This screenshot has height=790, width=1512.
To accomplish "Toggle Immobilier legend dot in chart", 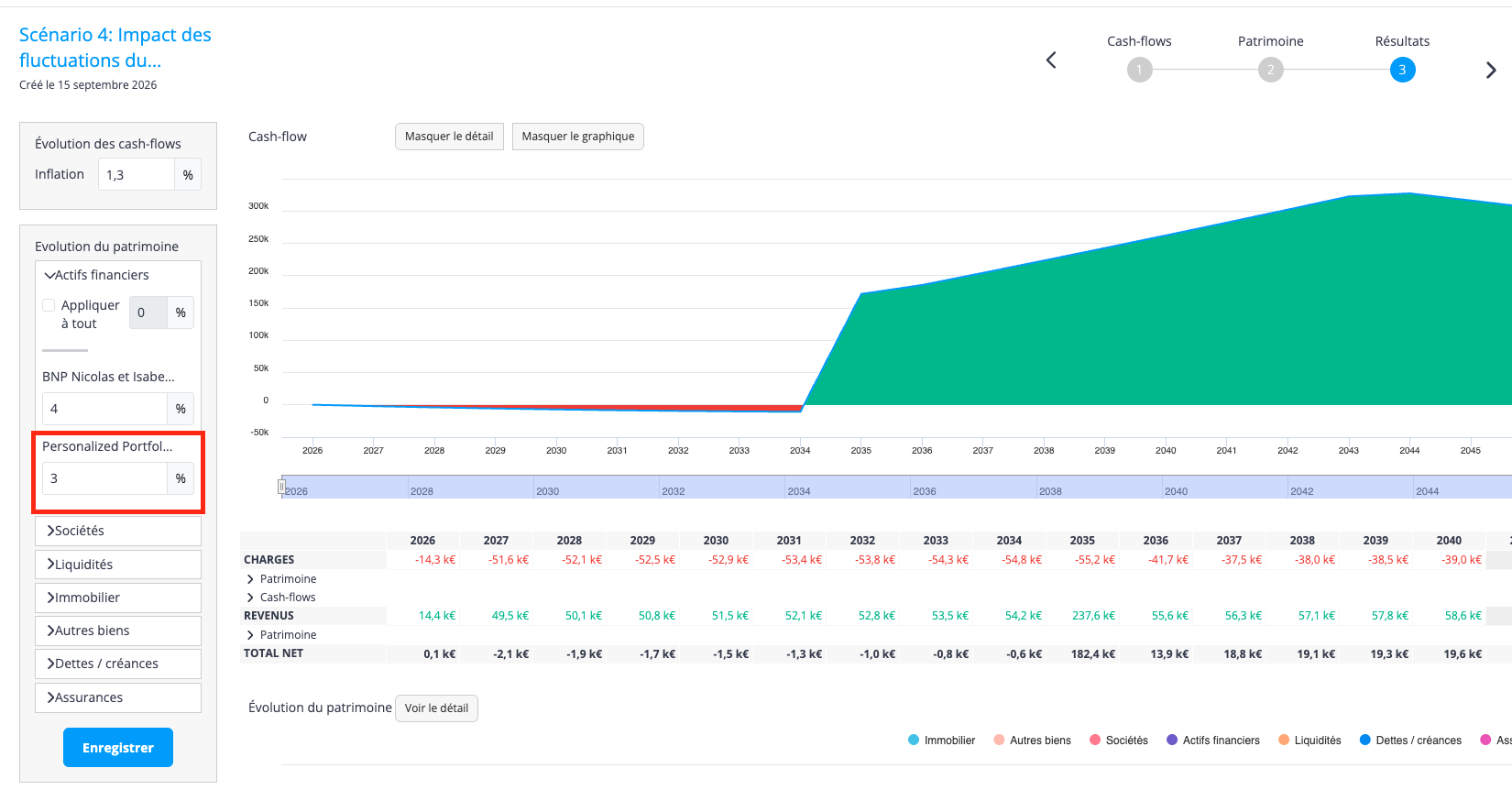I will pos(914,741).
